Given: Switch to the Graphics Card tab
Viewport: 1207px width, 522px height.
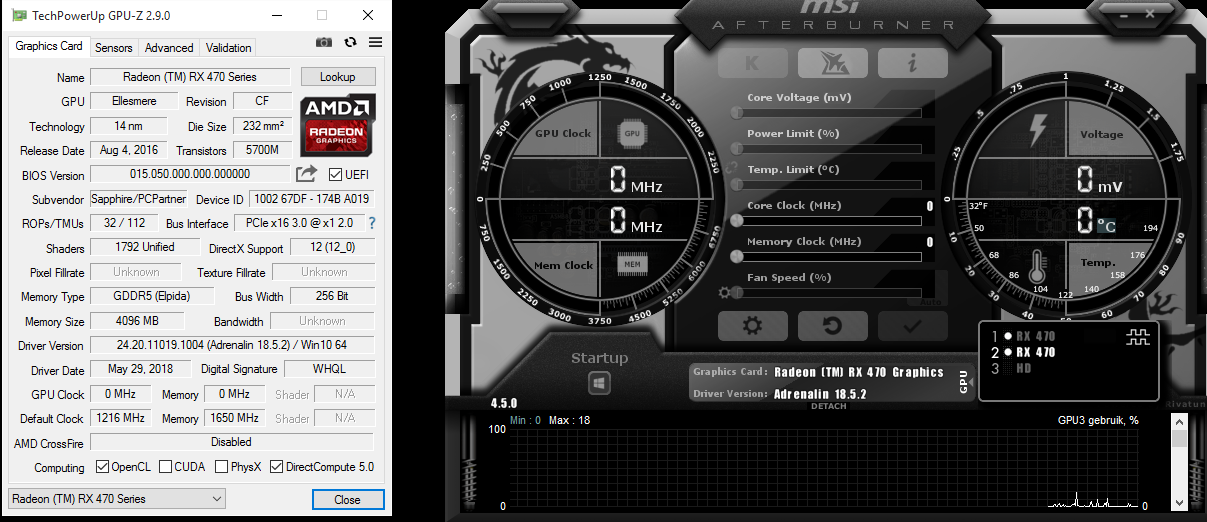Looking at the screenshot, I should [49, 46].
